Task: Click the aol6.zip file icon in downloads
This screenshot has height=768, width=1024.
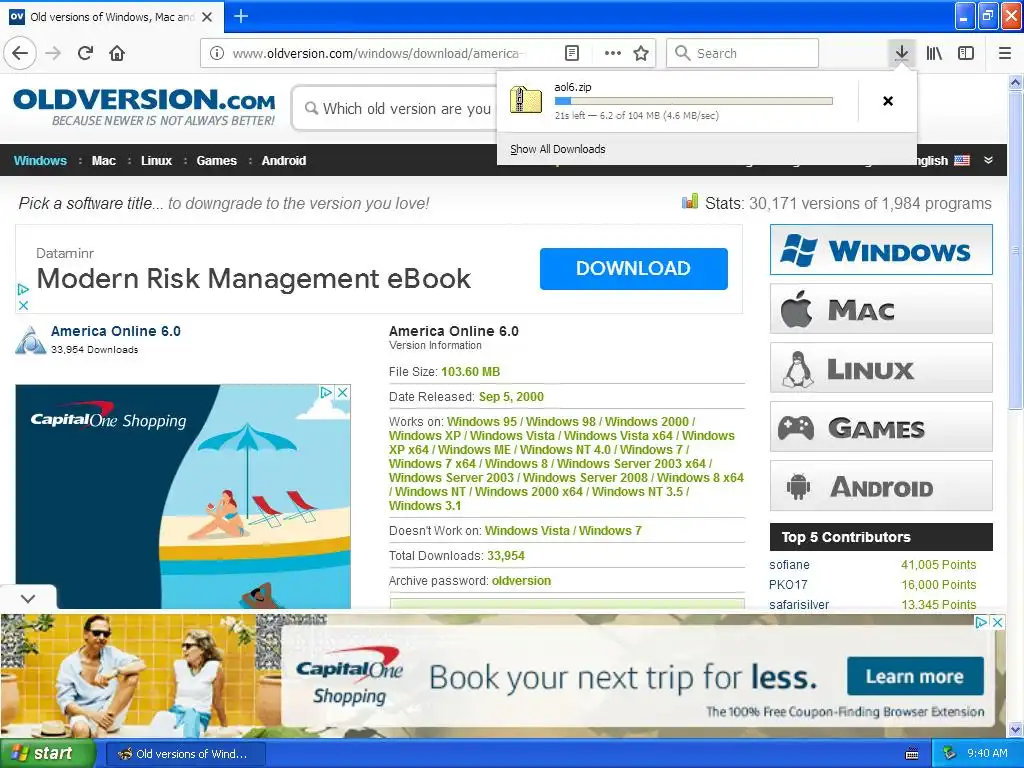Action: [x=525, y=101]
